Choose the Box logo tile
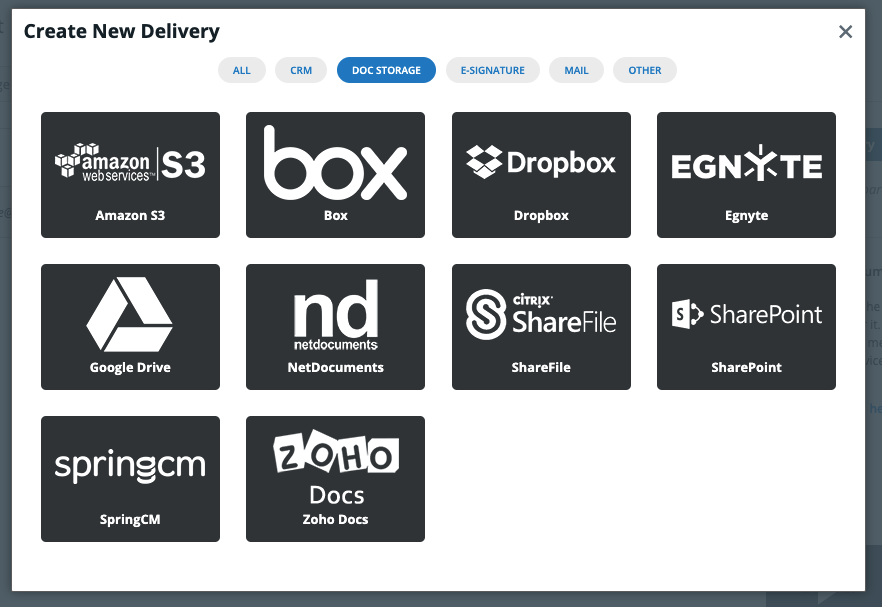 tap(335, 163)
